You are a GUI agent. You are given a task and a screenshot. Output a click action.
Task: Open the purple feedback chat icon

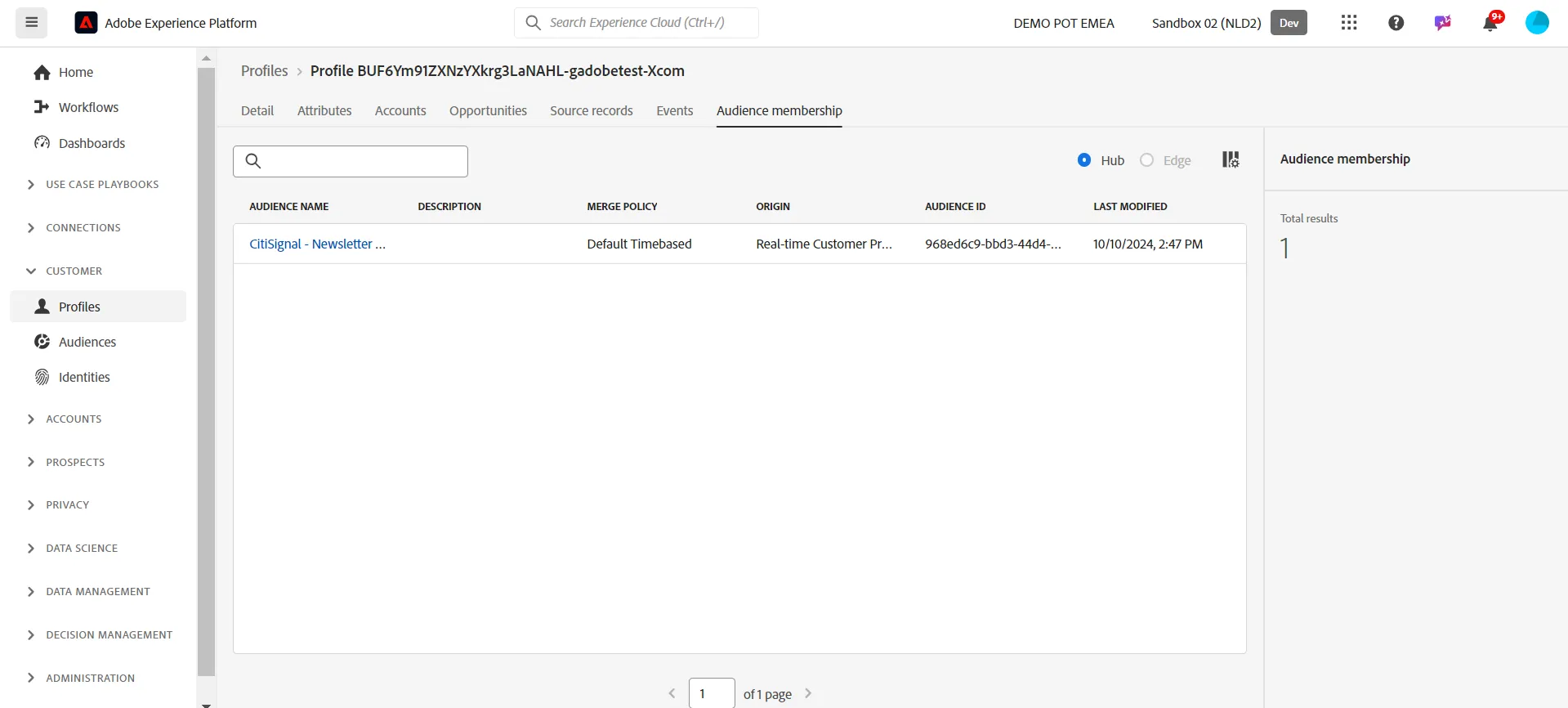[x=1443, y=23]
